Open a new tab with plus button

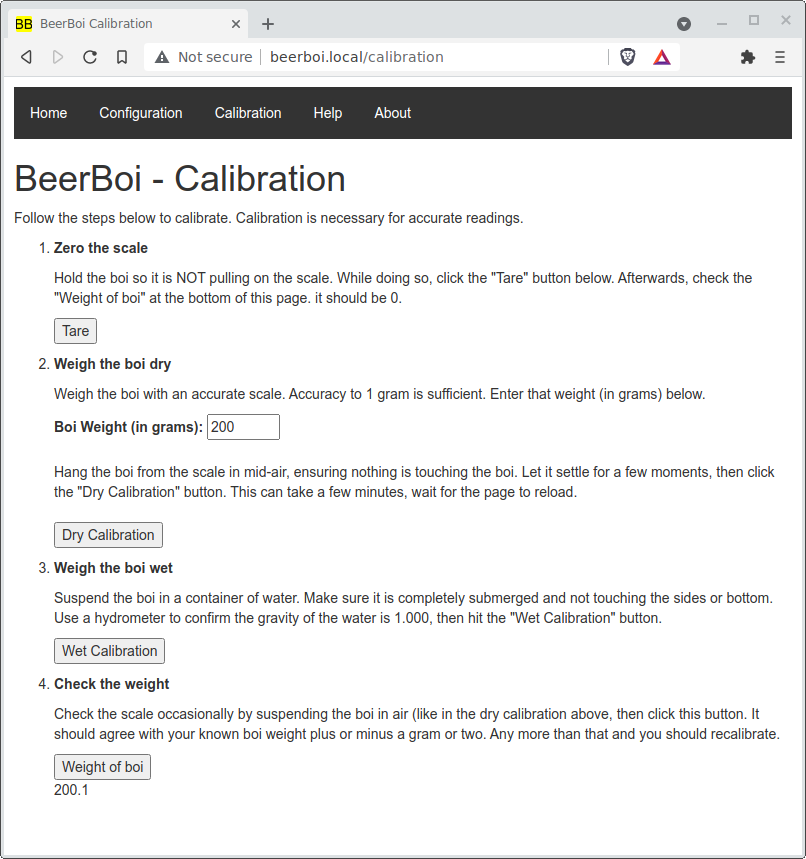coord(268,24)
